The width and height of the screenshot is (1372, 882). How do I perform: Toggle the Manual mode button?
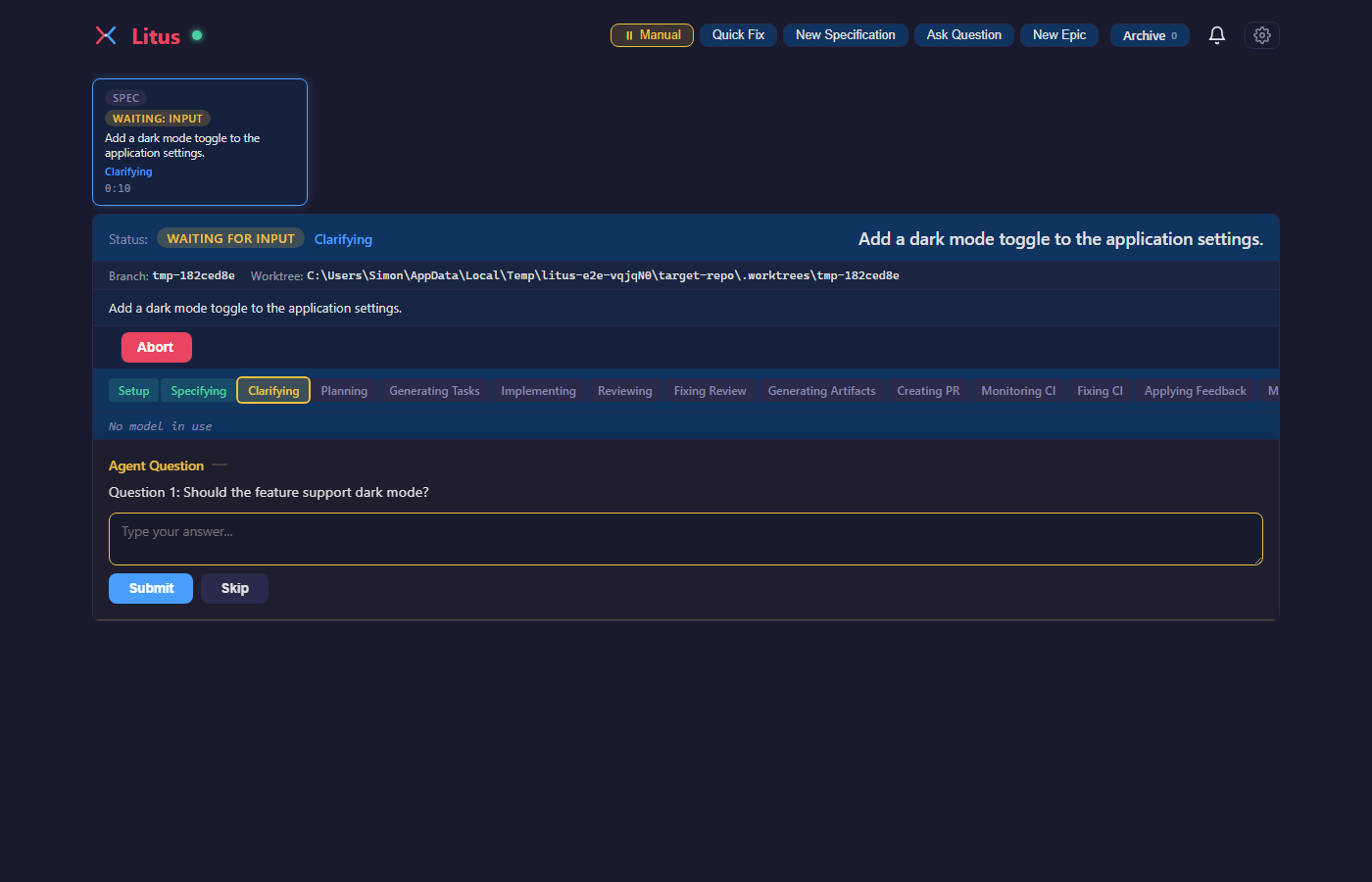coord(652,35)
